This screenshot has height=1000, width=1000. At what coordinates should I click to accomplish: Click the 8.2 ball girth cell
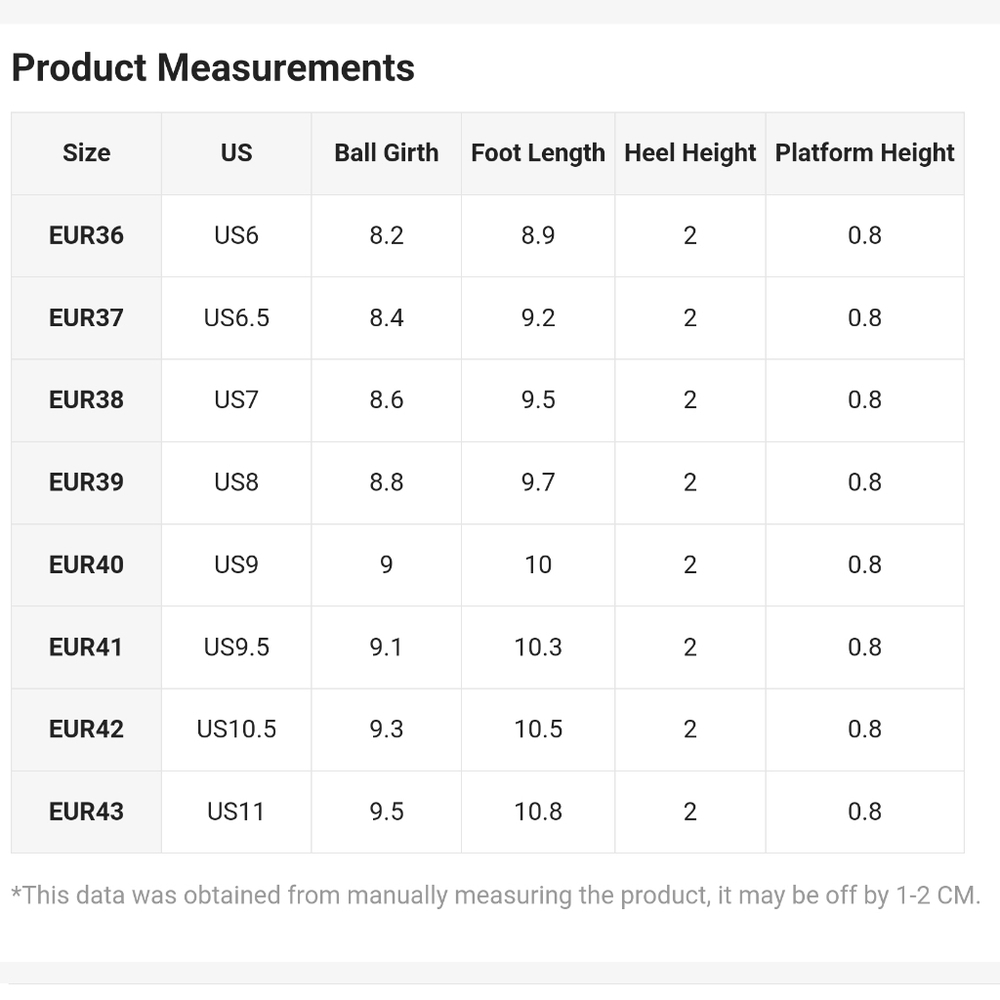[386, 235]
